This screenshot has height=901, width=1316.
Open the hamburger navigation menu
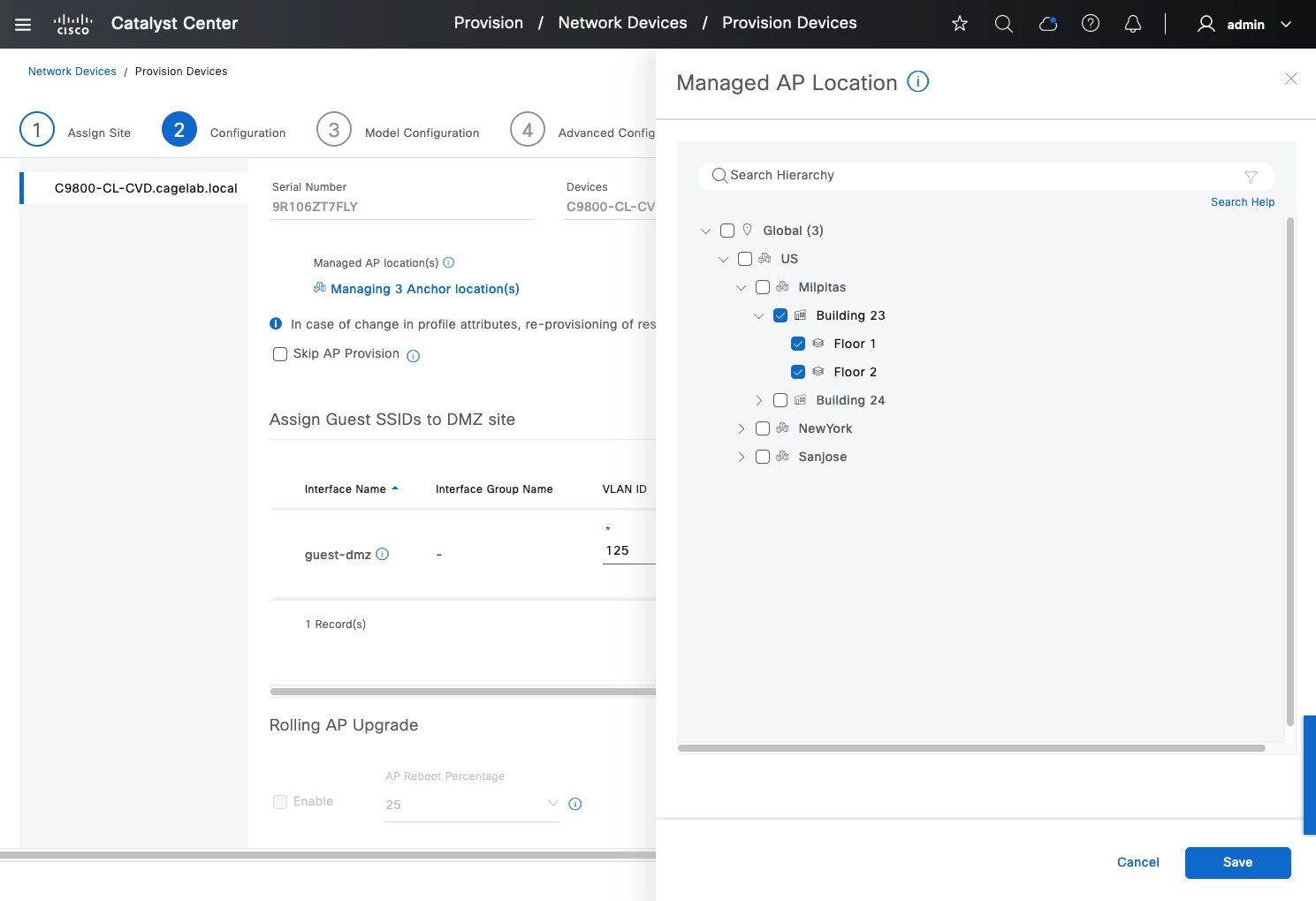pos(23,25)
